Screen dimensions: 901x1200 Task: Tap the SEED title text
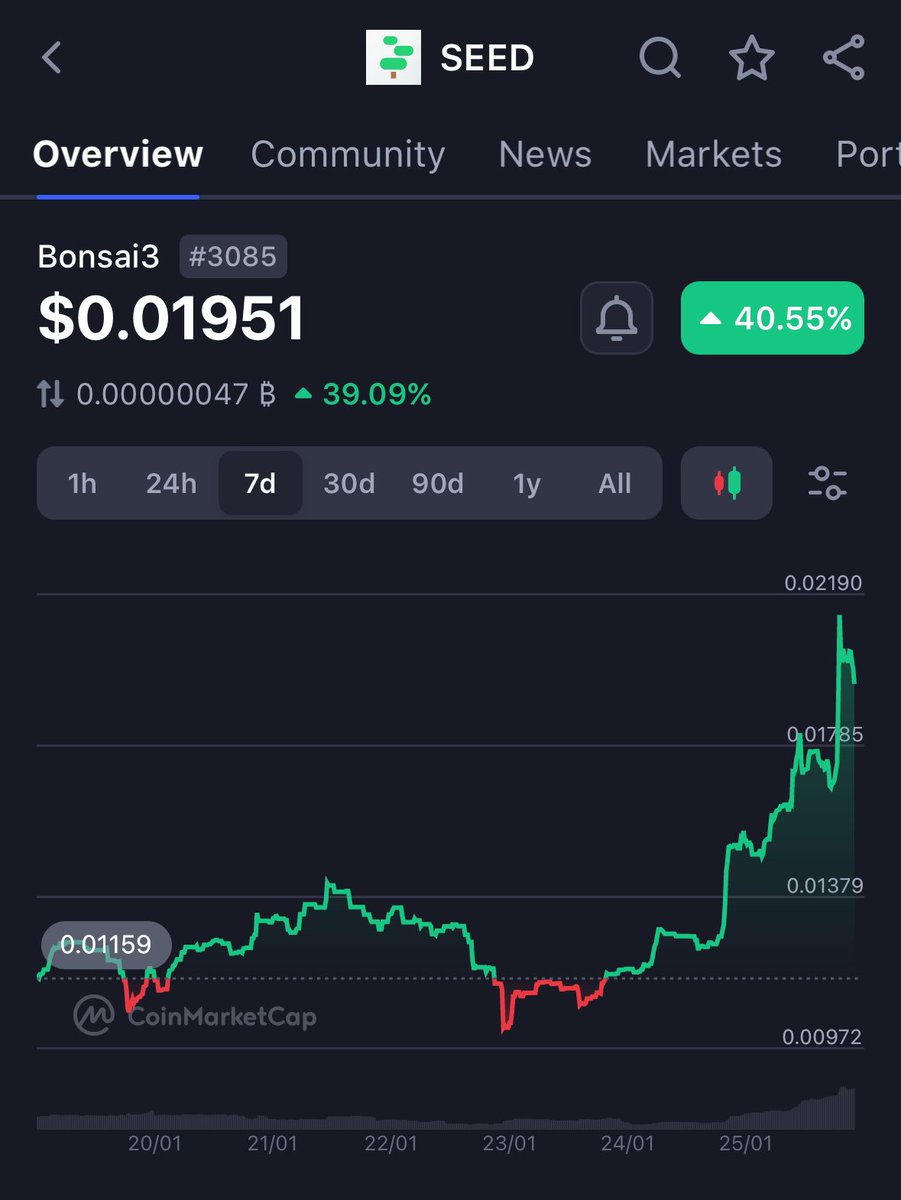click(x=487, y=58)
